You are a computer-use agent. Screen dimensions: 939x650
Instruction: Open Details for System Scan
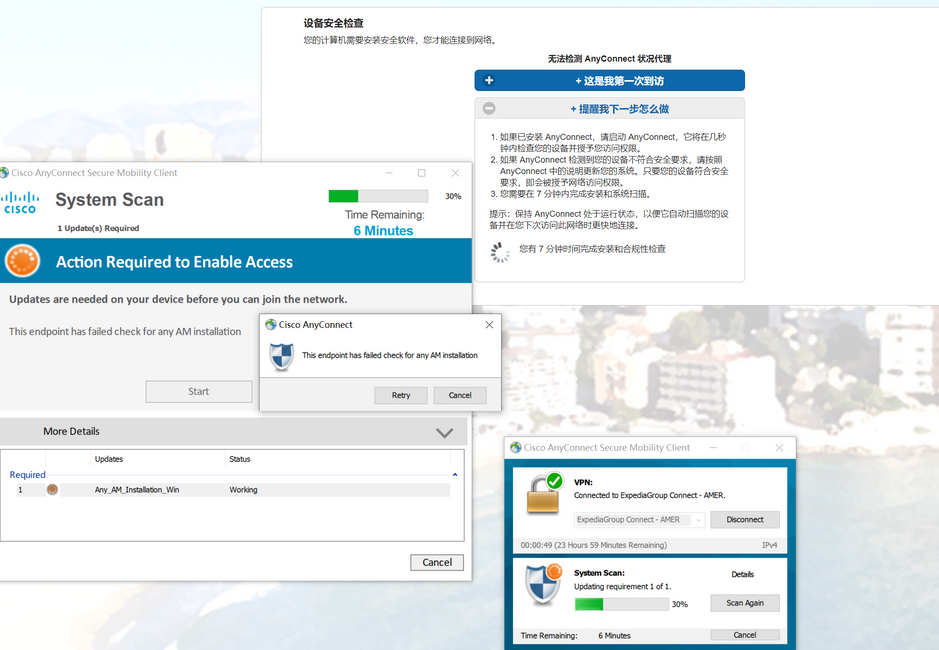[x=742, y=575]
